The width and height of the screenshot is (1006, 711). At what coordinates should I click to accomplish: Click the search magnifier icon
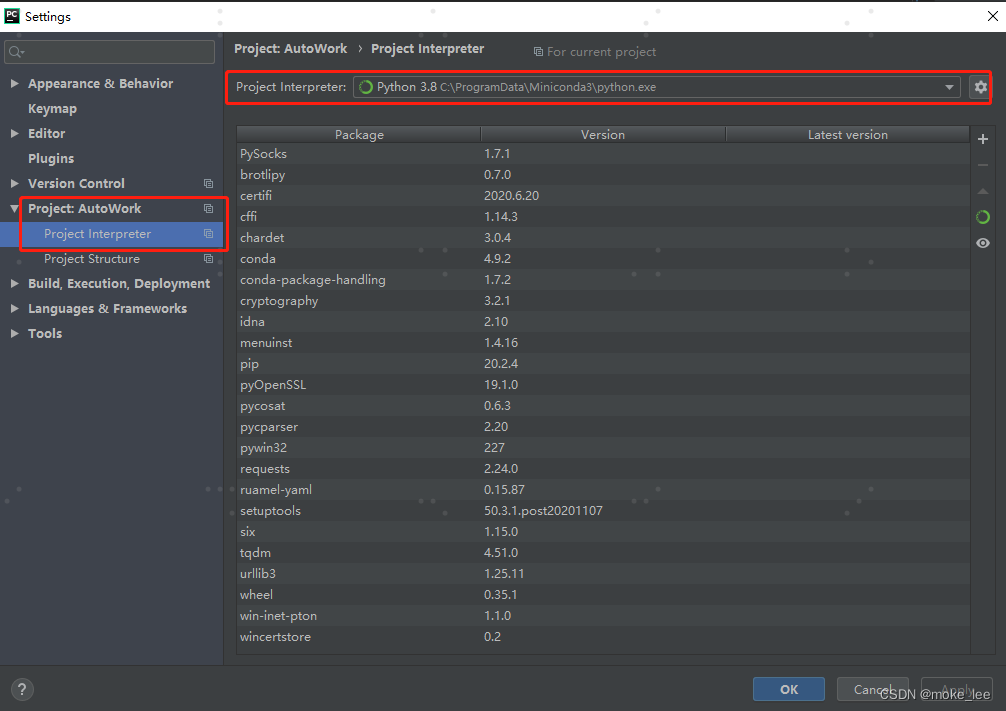click(16, 52)
